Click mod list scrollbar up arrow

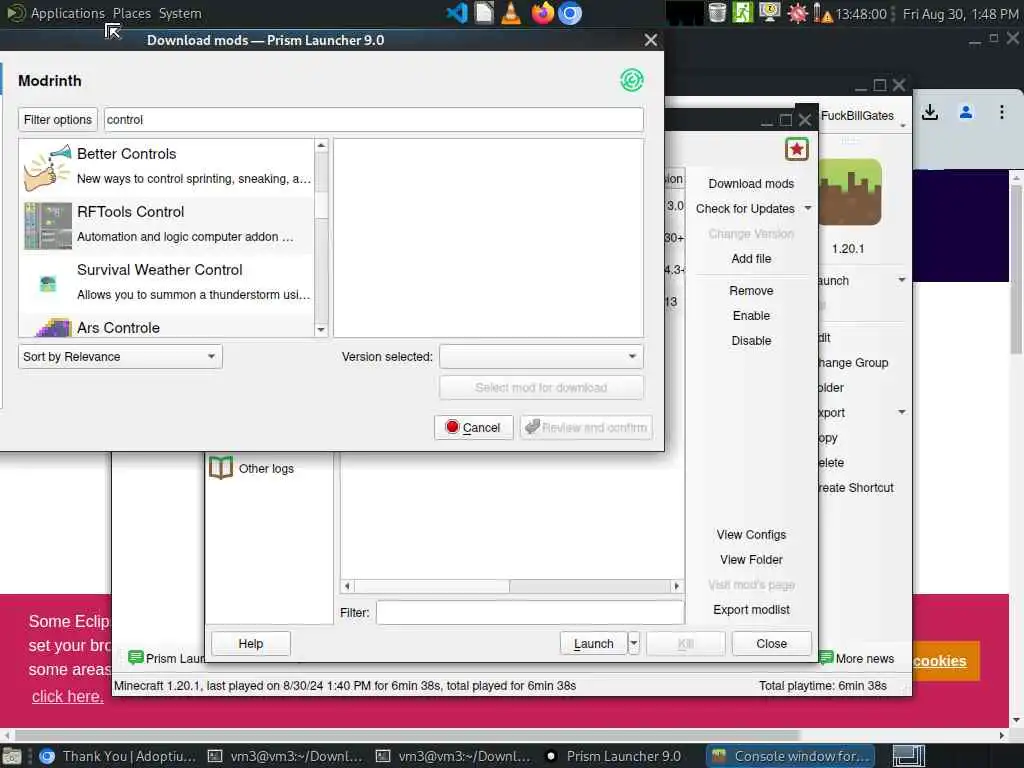click(x=321, y=145)
